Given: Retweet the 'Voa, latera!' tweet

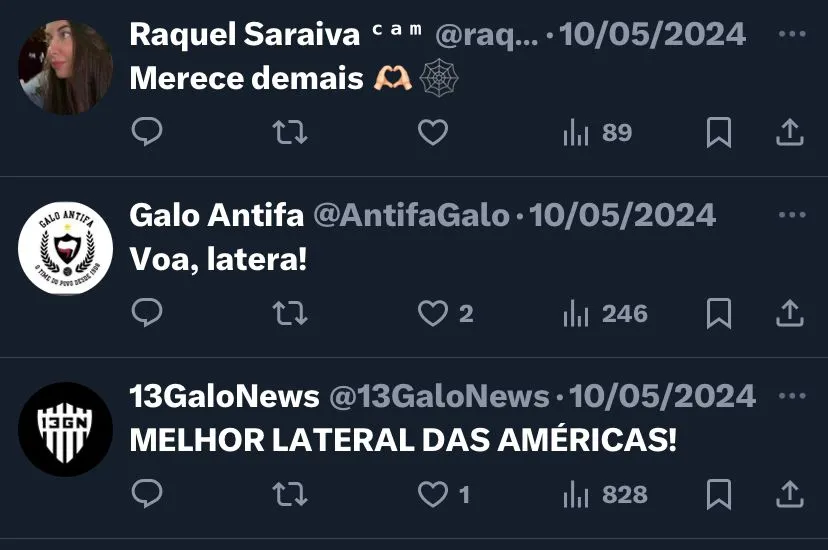Looking at the screenshot, I should coord(290,314).
